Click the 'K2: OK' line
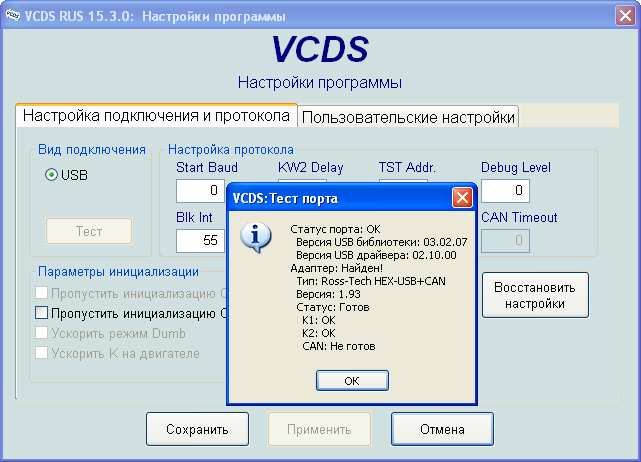The width and height of the screenshot is (641, 462). tap(319, 333)
